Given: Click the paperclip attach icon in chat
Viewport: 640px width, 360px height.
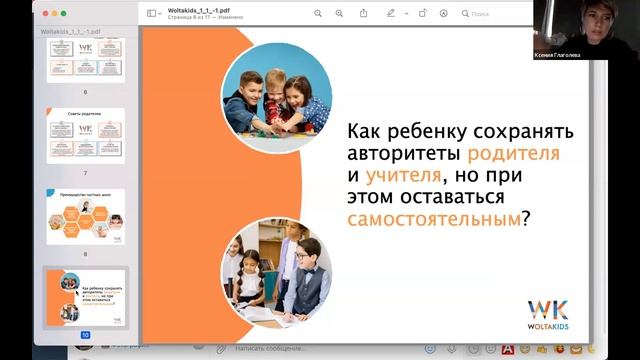Looking at the screenshot, I should pos(220,349).
